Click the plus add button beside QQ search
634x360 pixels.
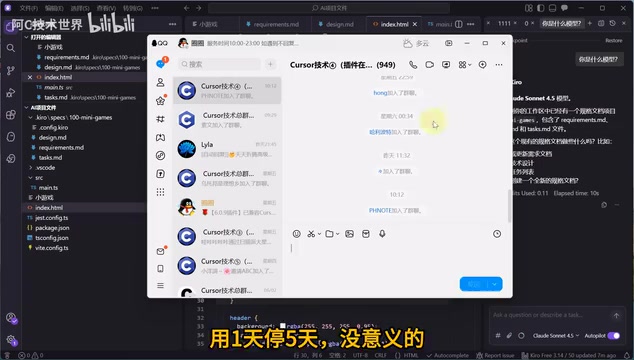[x=271, y=64]
